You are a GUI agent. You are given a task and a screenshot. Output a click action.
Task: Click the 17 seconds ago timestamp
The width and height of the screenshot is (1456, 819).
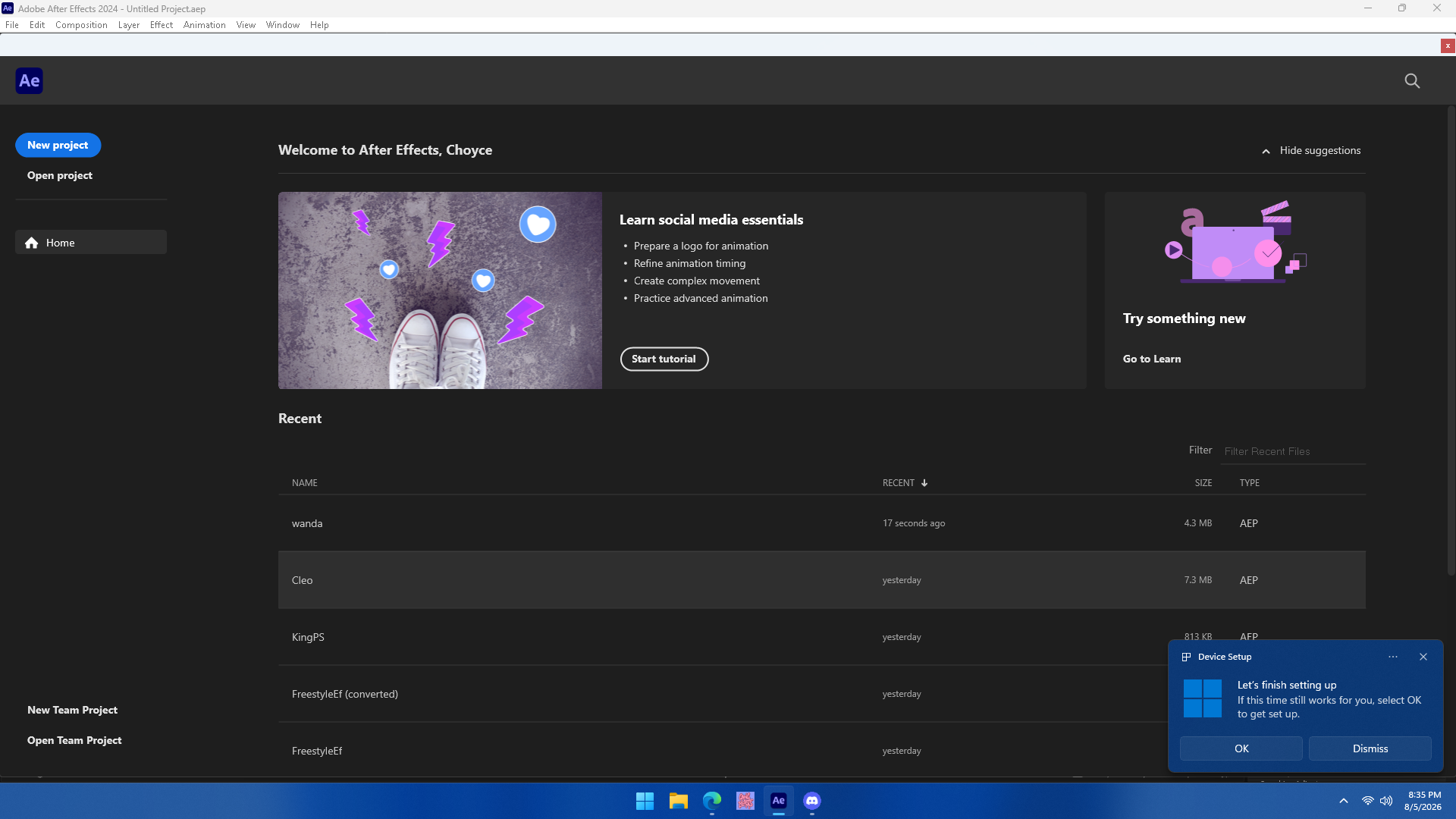[914, 523]
